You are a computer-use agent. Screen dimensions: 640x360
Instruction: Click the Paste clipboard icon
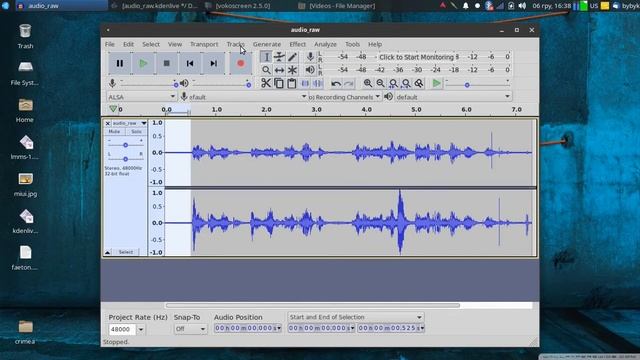click(291, 83)
